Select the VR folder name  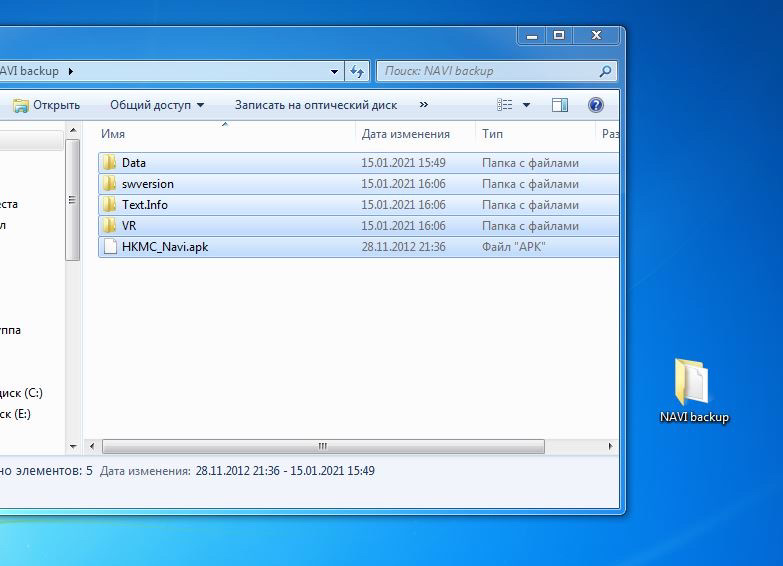point(129,226)
